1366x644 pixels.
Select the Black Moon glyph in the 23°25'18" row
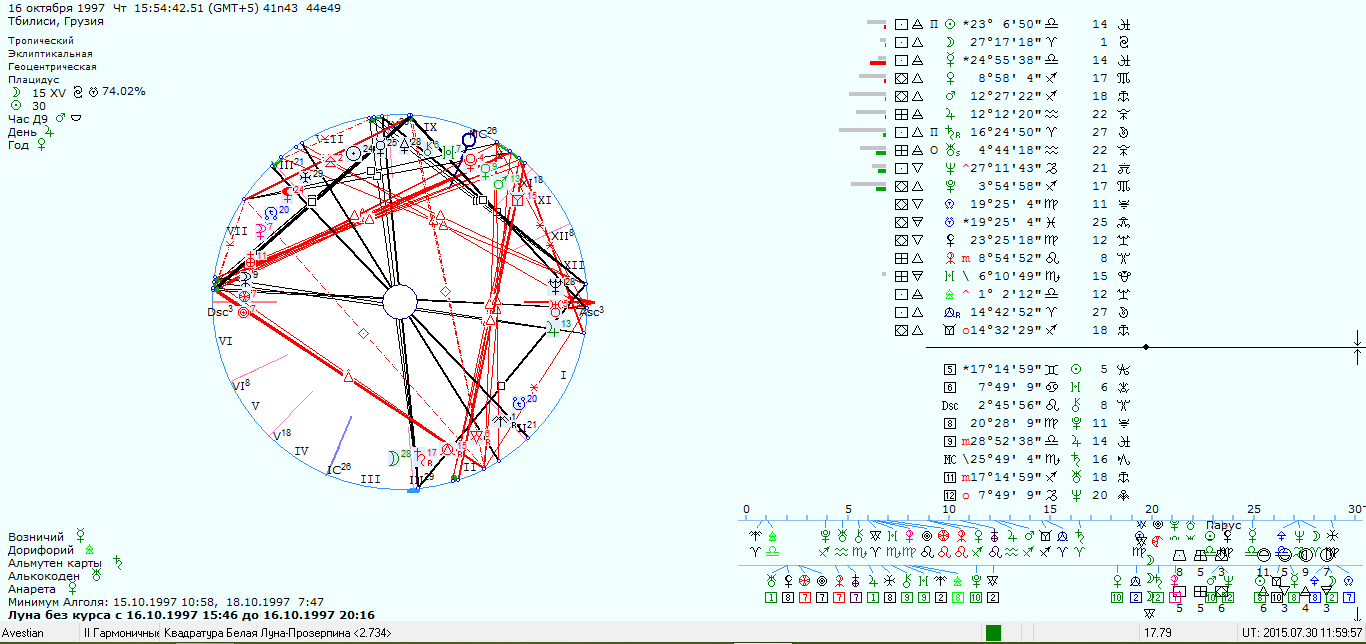[x=950, y=240]
